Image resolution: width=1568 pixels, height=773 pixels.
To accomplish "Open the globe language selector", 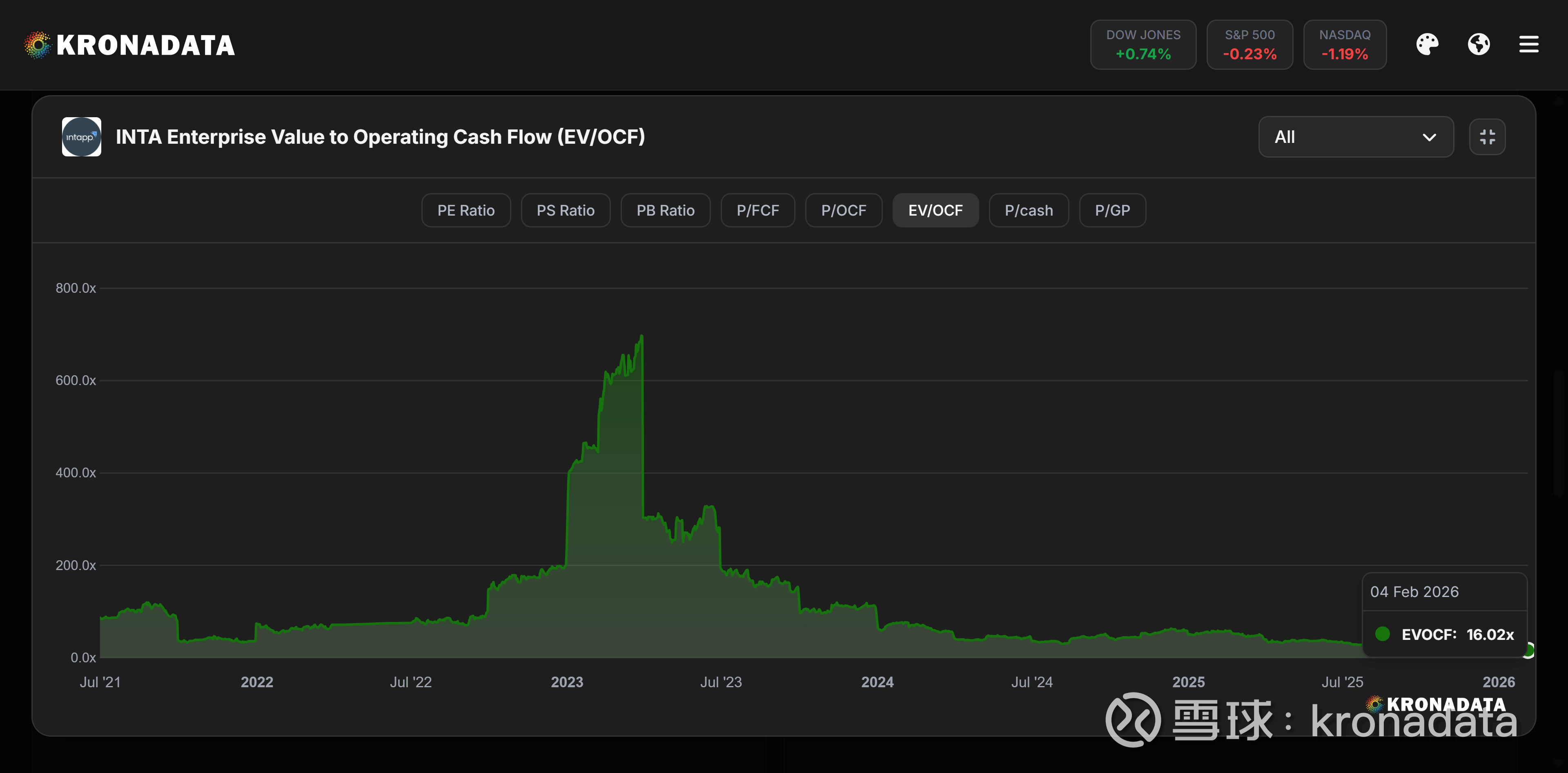I will (x=1479, y=45).
